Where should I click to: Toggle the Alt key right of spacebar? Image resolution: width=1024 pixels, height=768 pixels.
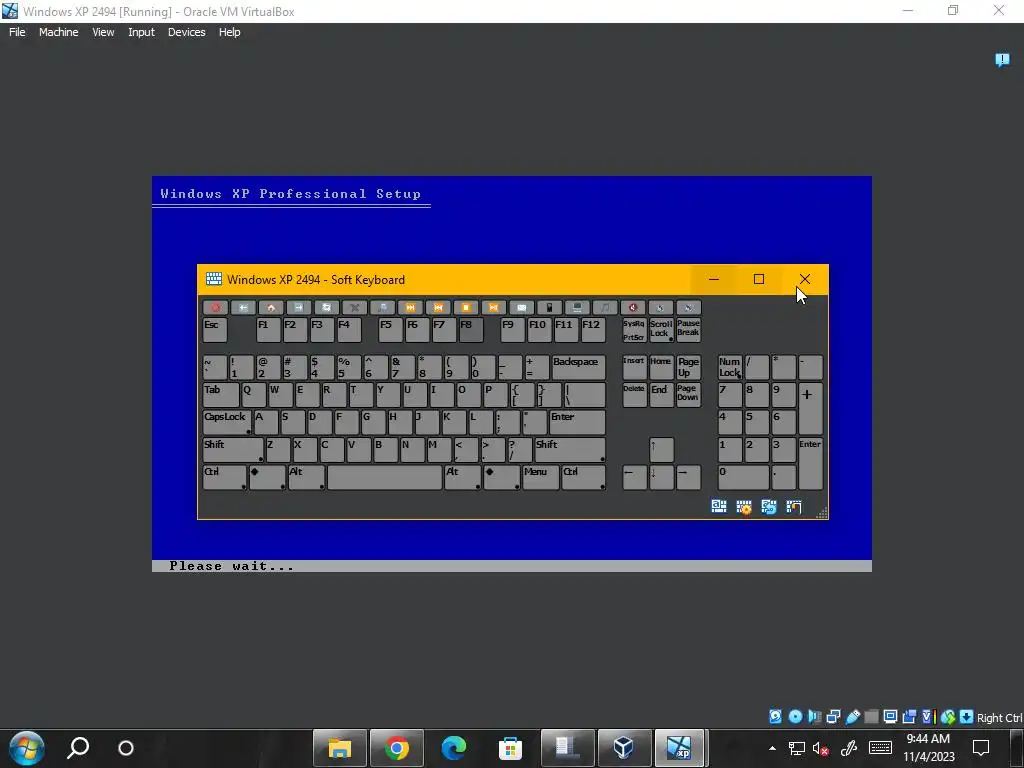coord(462,477)
